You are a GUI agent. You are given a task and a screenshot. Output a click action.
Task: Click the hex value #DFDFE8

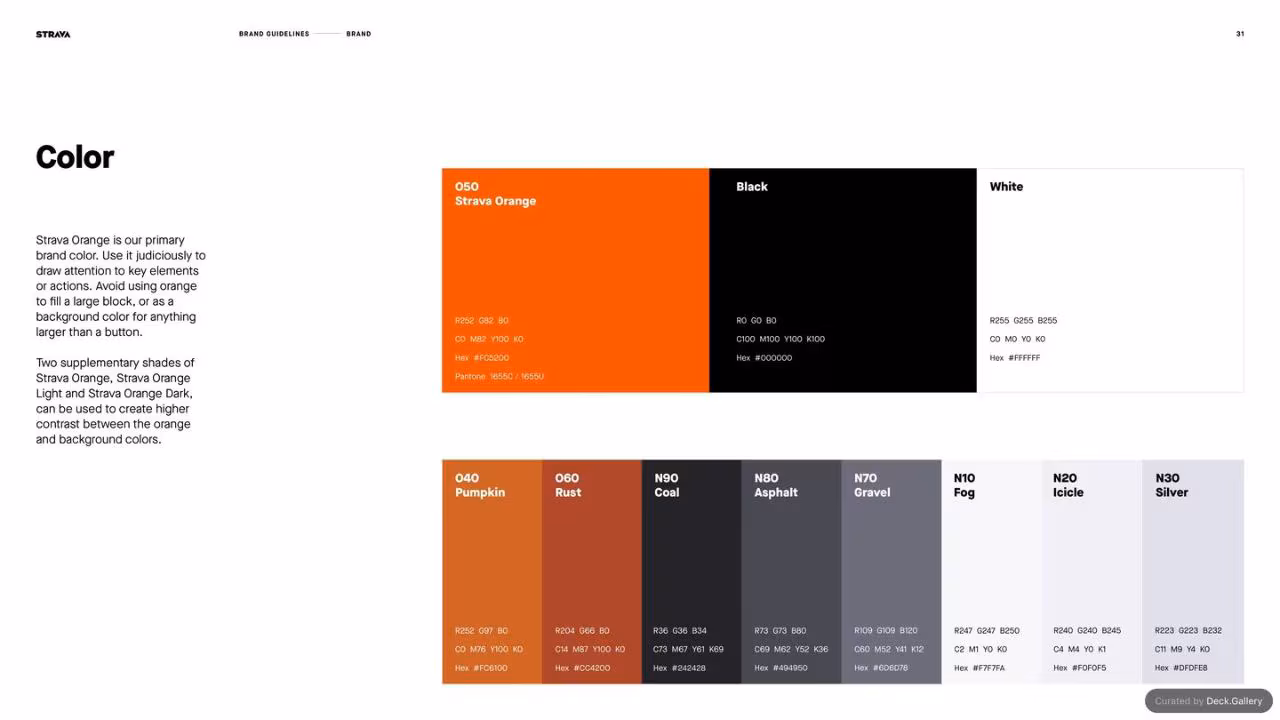point(1190,668)
